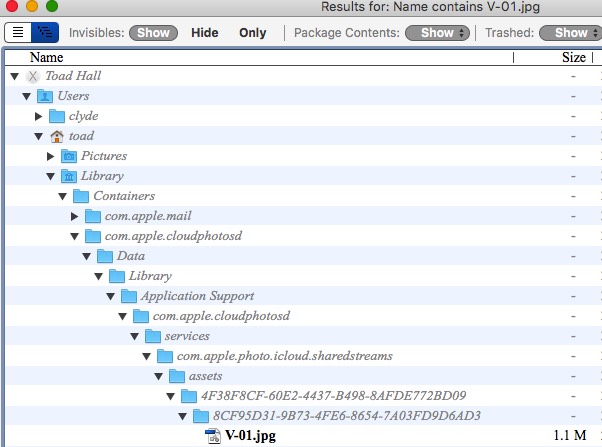Switch to flat list view mode
The image size is (602, 447).
(x=18, y=32)
